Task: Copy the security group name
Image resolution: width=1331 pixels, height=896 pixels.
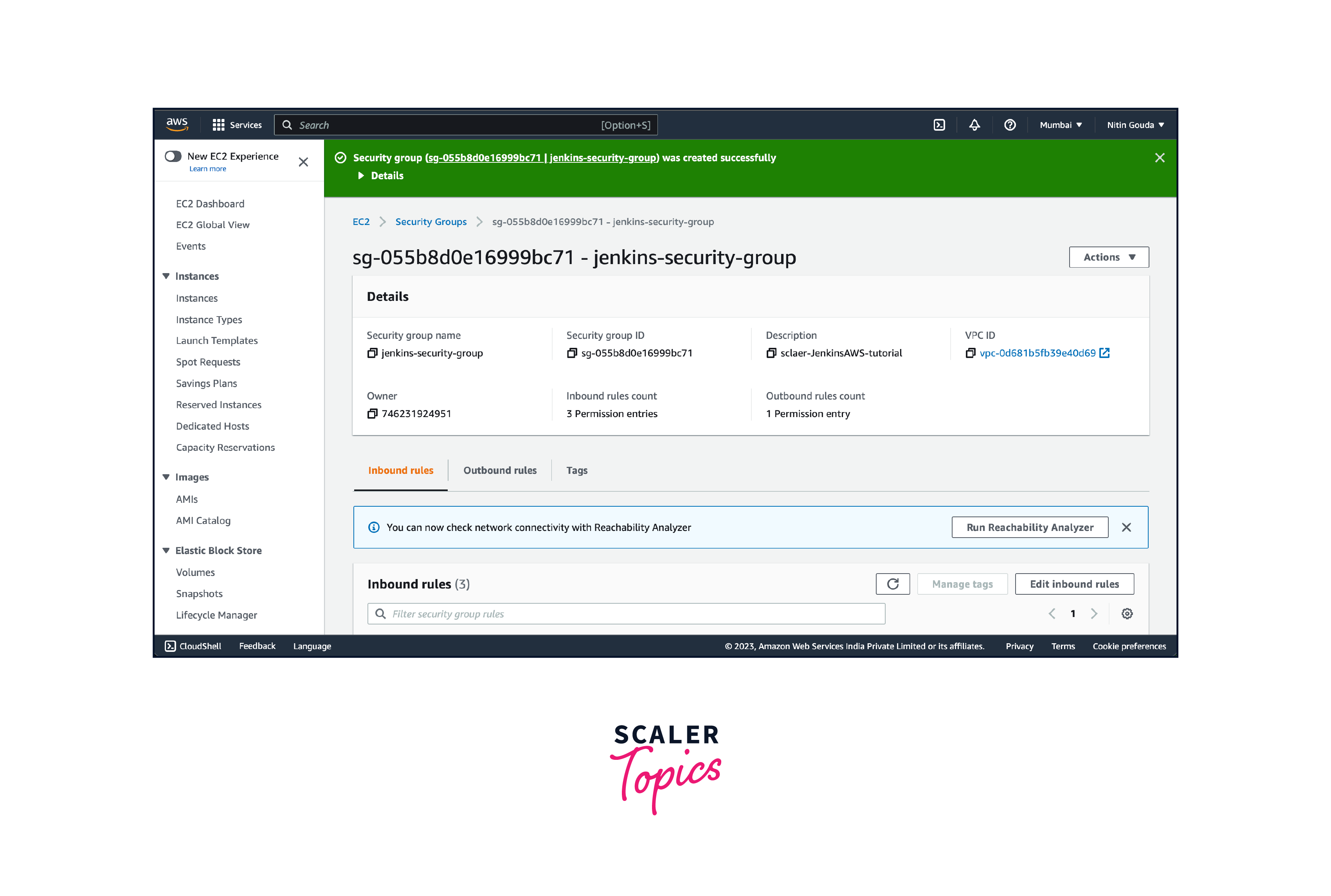Action: [x=372, y=353]
